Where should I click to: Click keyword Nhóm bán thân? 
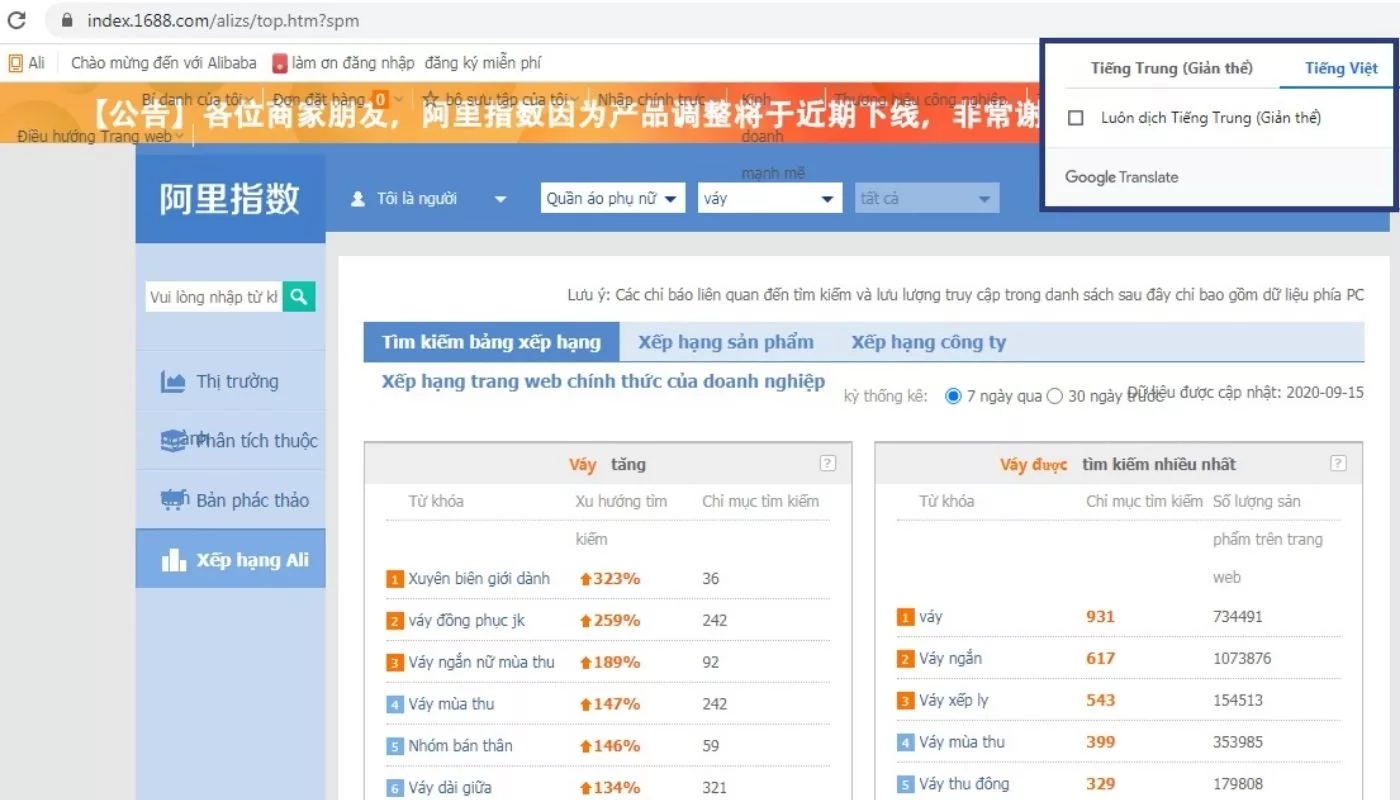[460, 746]
